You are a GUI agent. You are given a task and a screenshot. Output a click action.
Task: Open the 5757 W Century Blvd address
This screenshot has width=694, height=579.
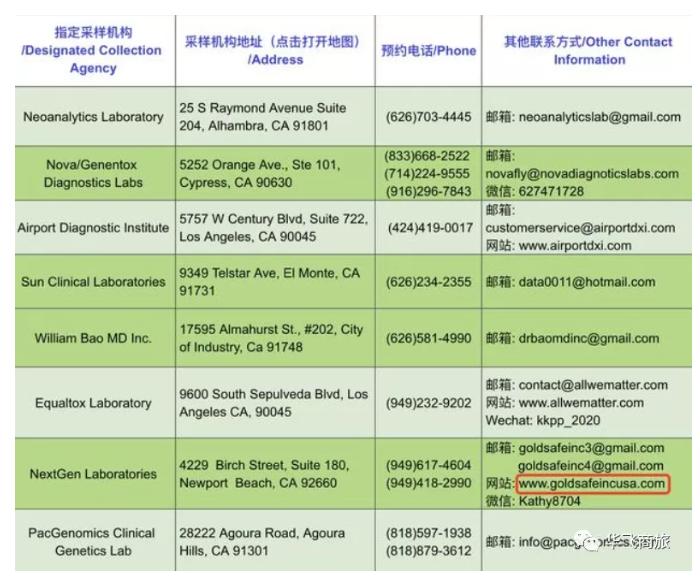274,228
